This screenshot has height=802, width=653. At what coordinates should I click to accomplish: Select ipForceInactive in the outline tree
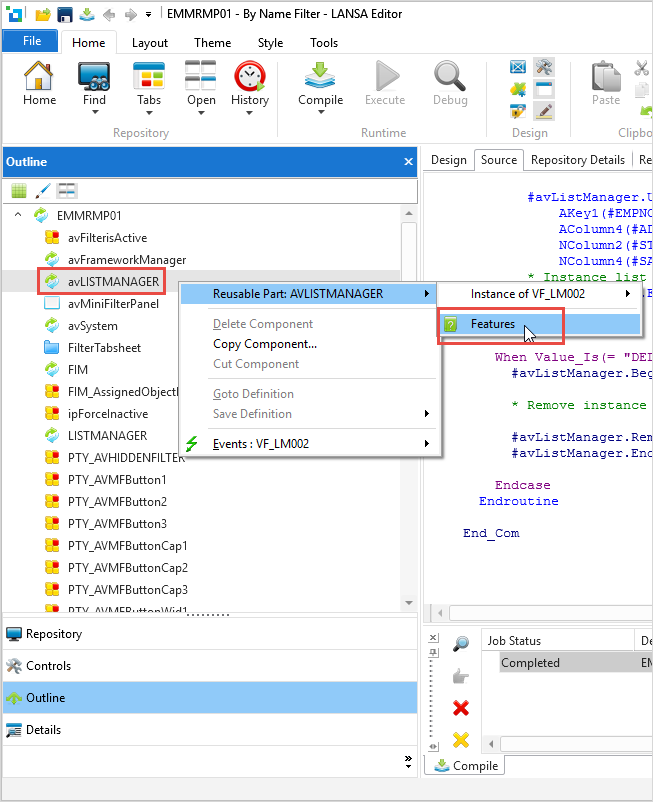click(x=108, y=414)
